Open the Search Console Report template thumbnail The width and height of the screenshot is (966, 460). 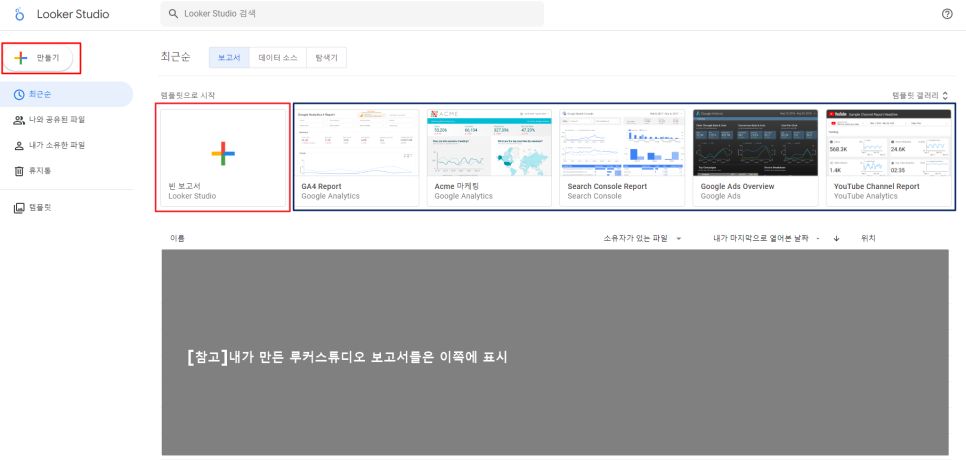pos(622,143)
